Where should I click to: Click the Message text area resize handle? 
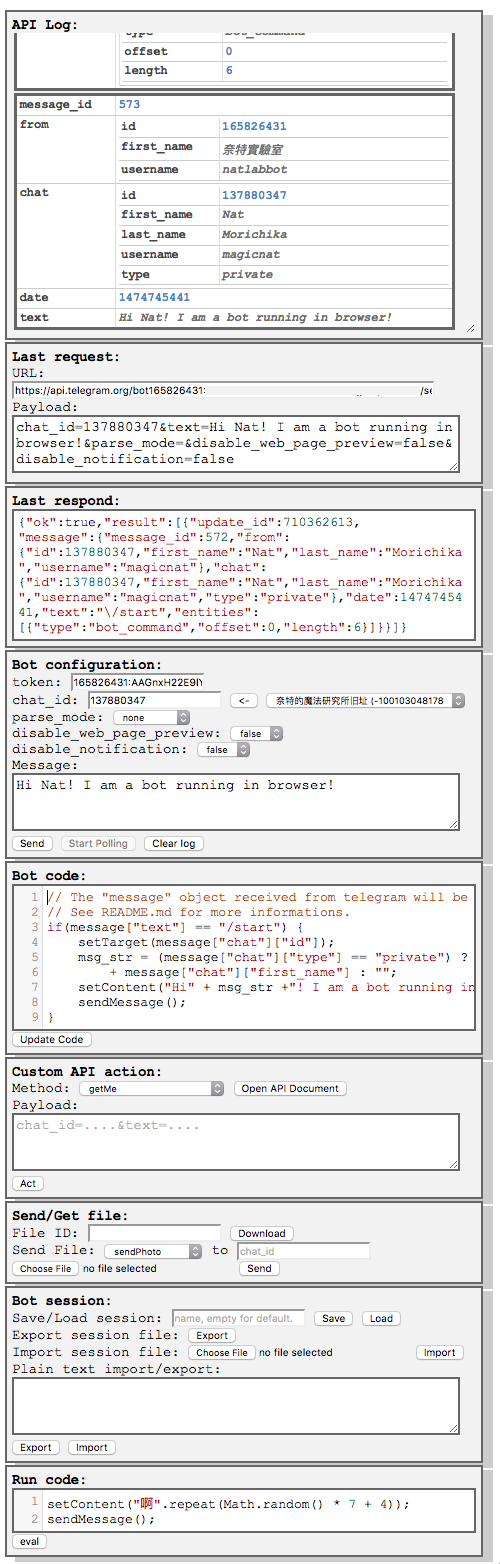(x=454, y=824)
